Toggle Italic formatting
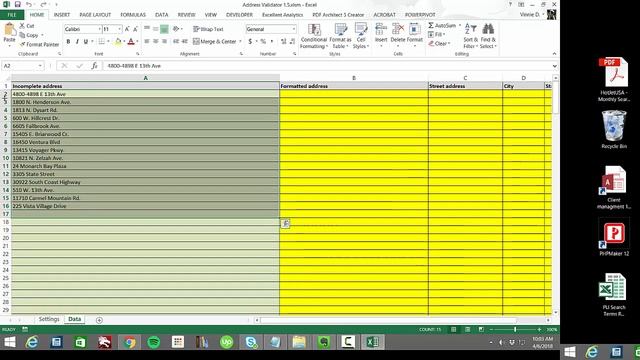The height and width of the screenshot is (360, 640). (77, 41)
